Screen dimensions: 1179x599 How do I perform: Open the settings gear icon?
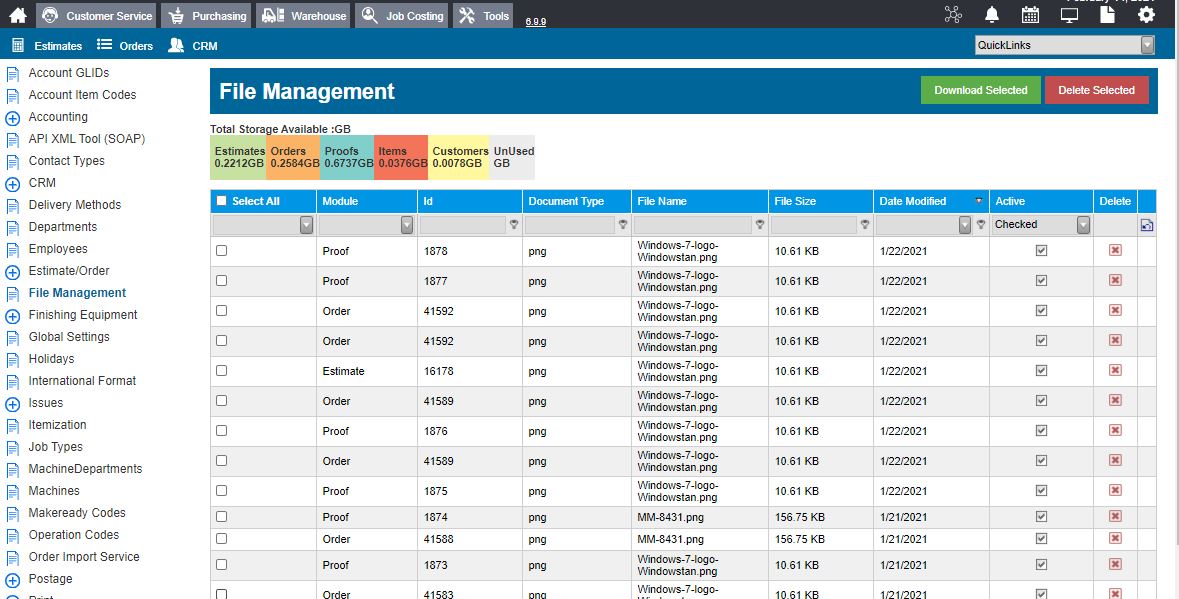pos(1146,15)
